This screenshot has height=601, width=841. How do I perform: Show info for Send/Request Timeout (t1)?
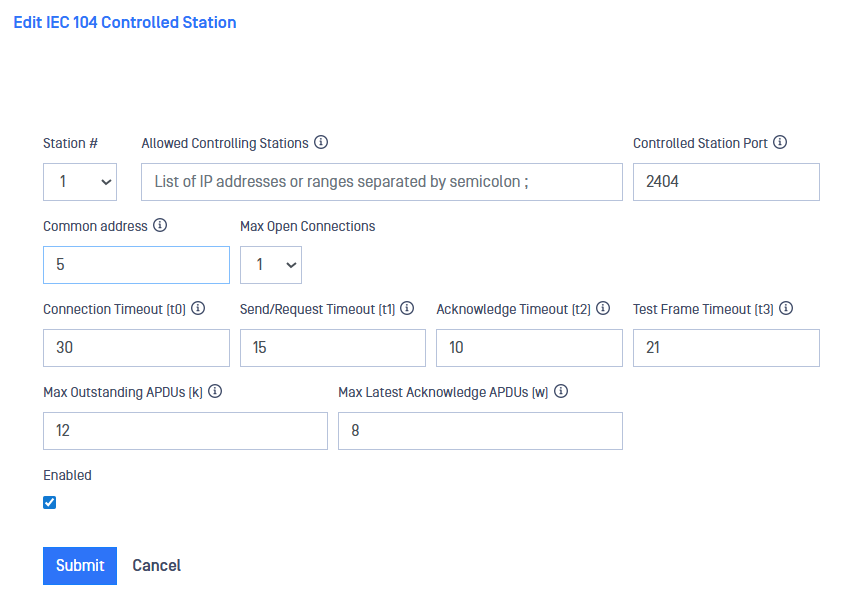coord(407,309)
